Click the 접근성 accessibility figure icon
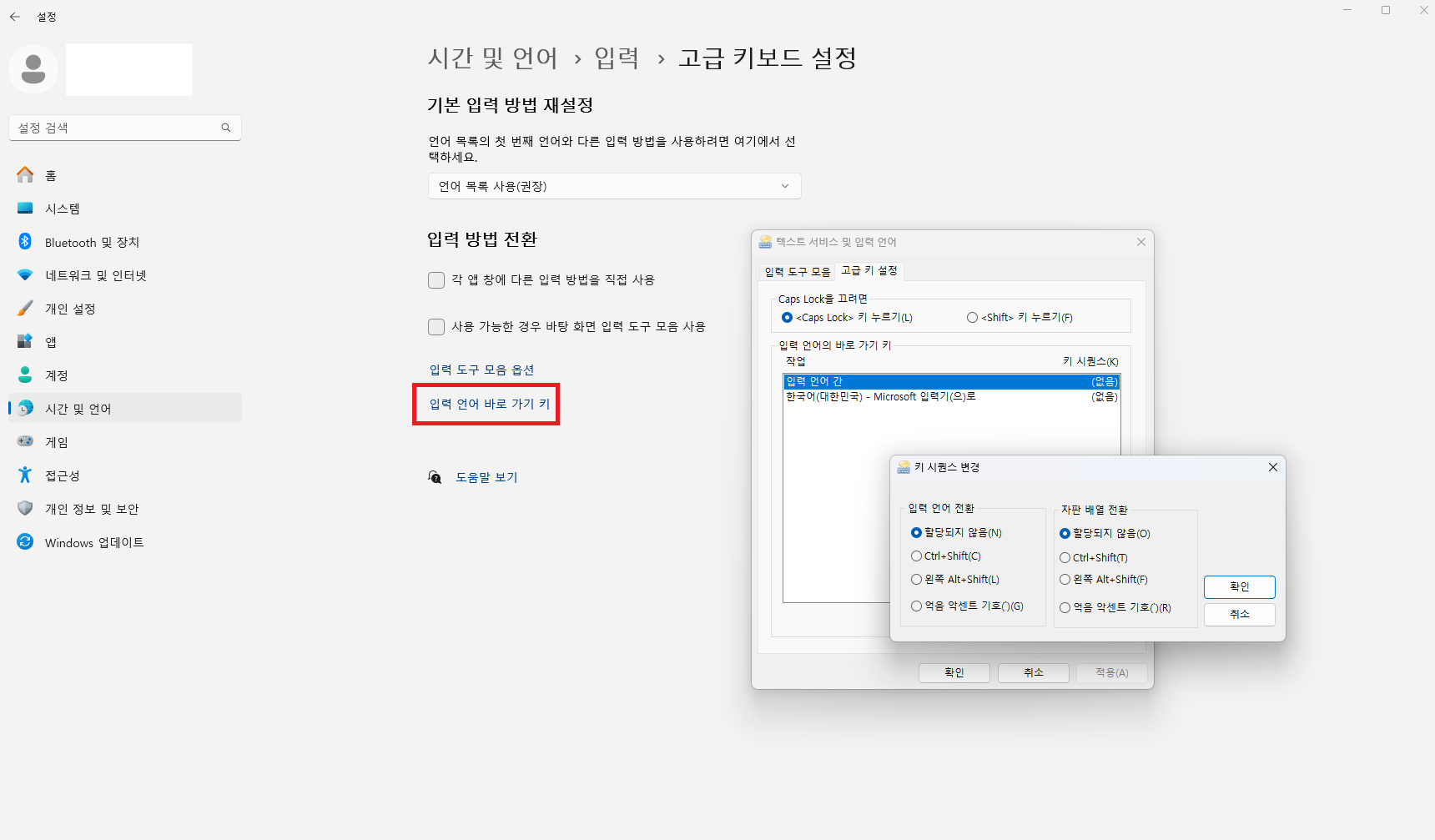 click(25, 475)
